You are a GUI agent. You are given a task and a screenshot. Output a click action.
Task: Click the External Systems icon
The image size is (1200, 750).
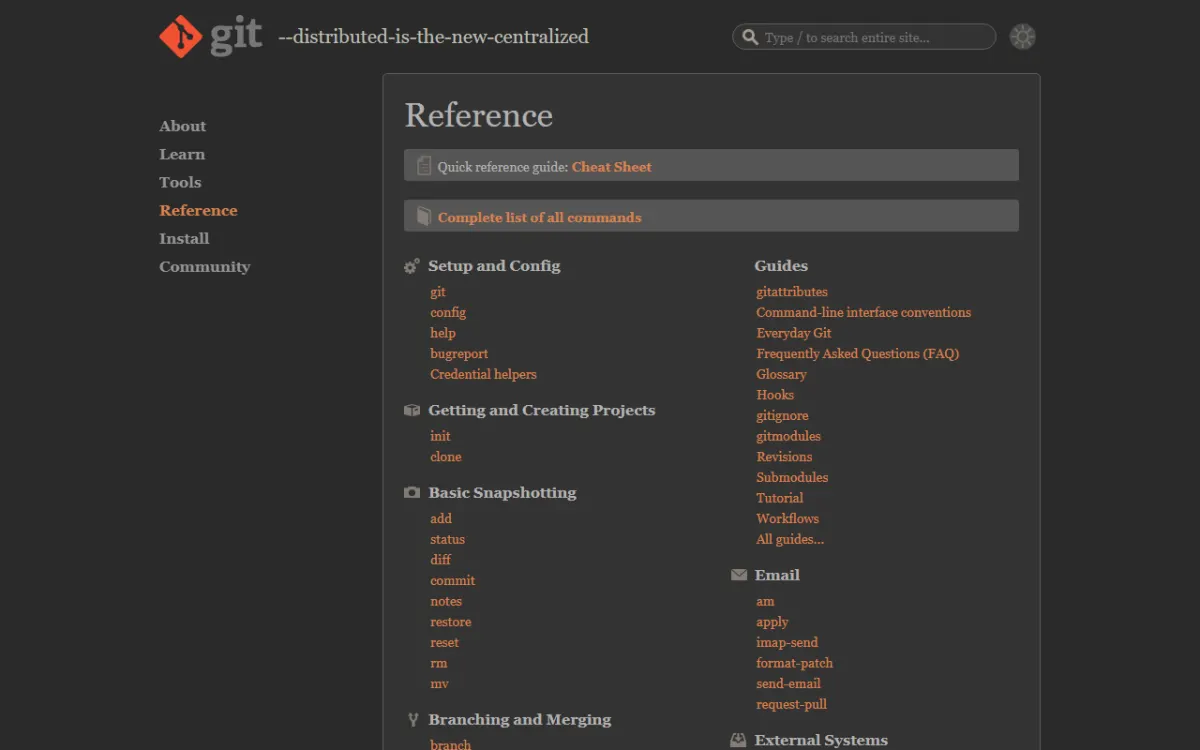click(739, 741)
